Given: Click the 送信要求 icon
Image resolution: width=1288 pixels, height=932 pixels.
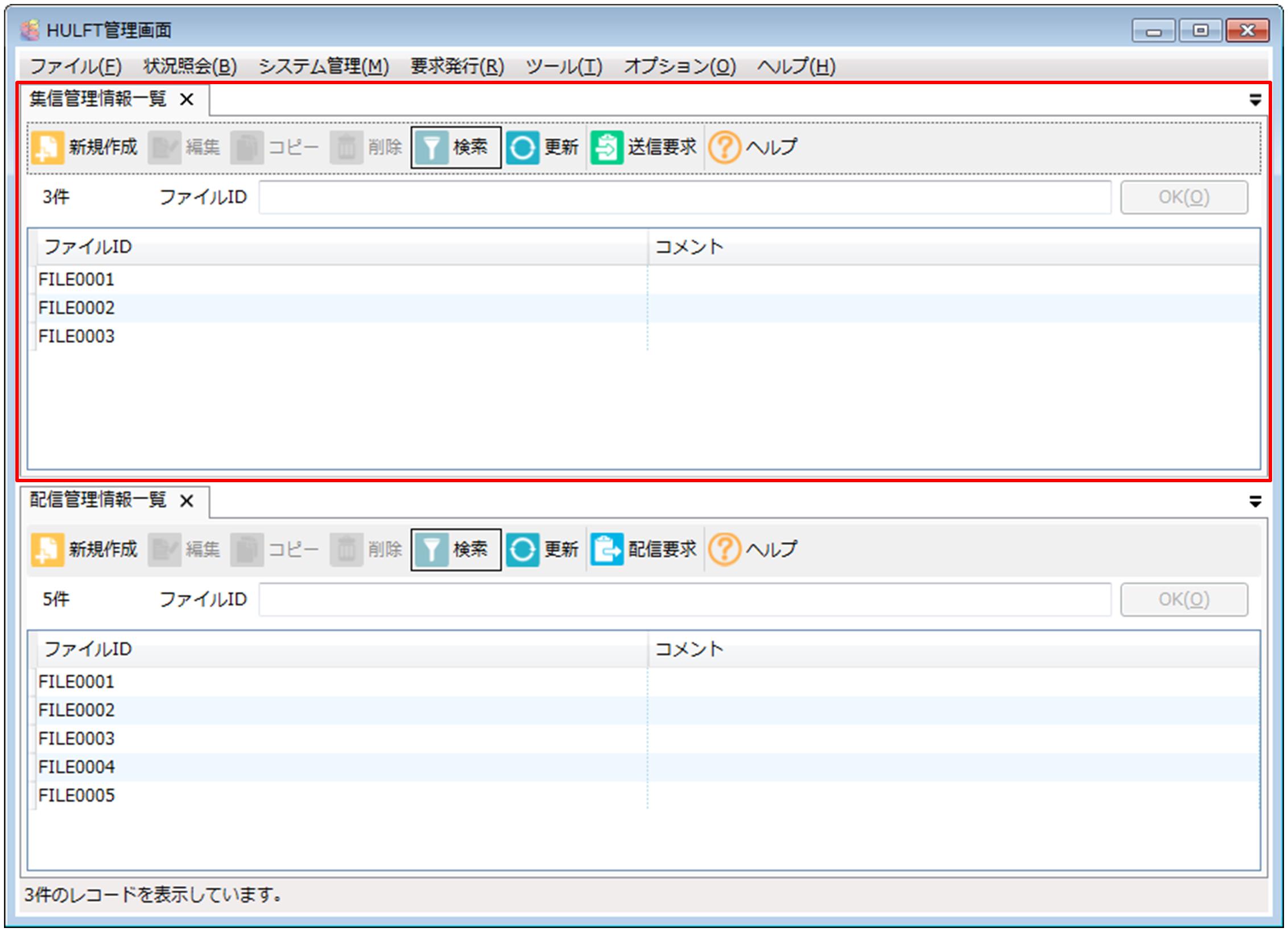Looking at the screenshot, I should (x=606, y=148).
